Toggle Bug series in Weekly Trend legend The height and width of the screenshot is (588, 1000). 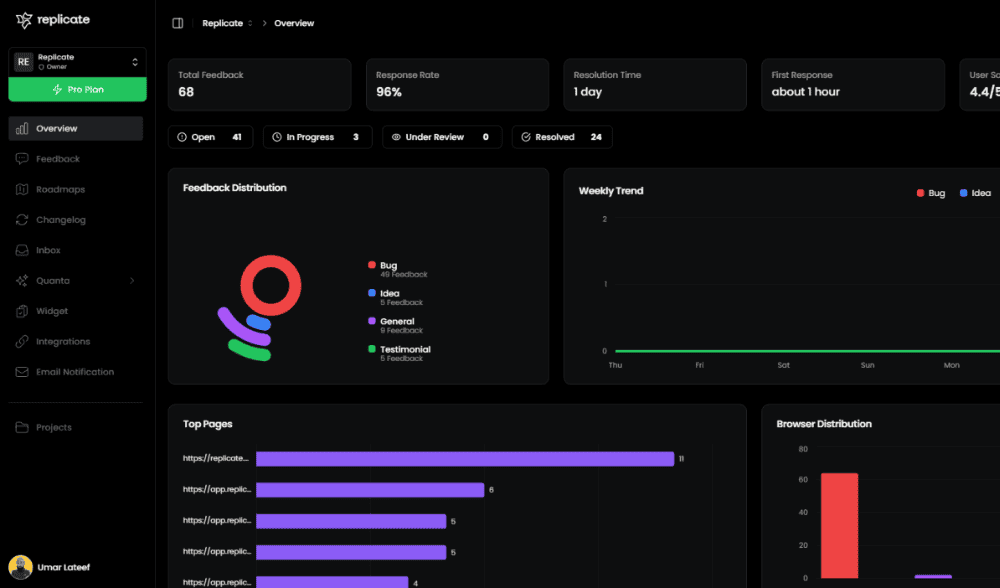click(x=930, y=193)
